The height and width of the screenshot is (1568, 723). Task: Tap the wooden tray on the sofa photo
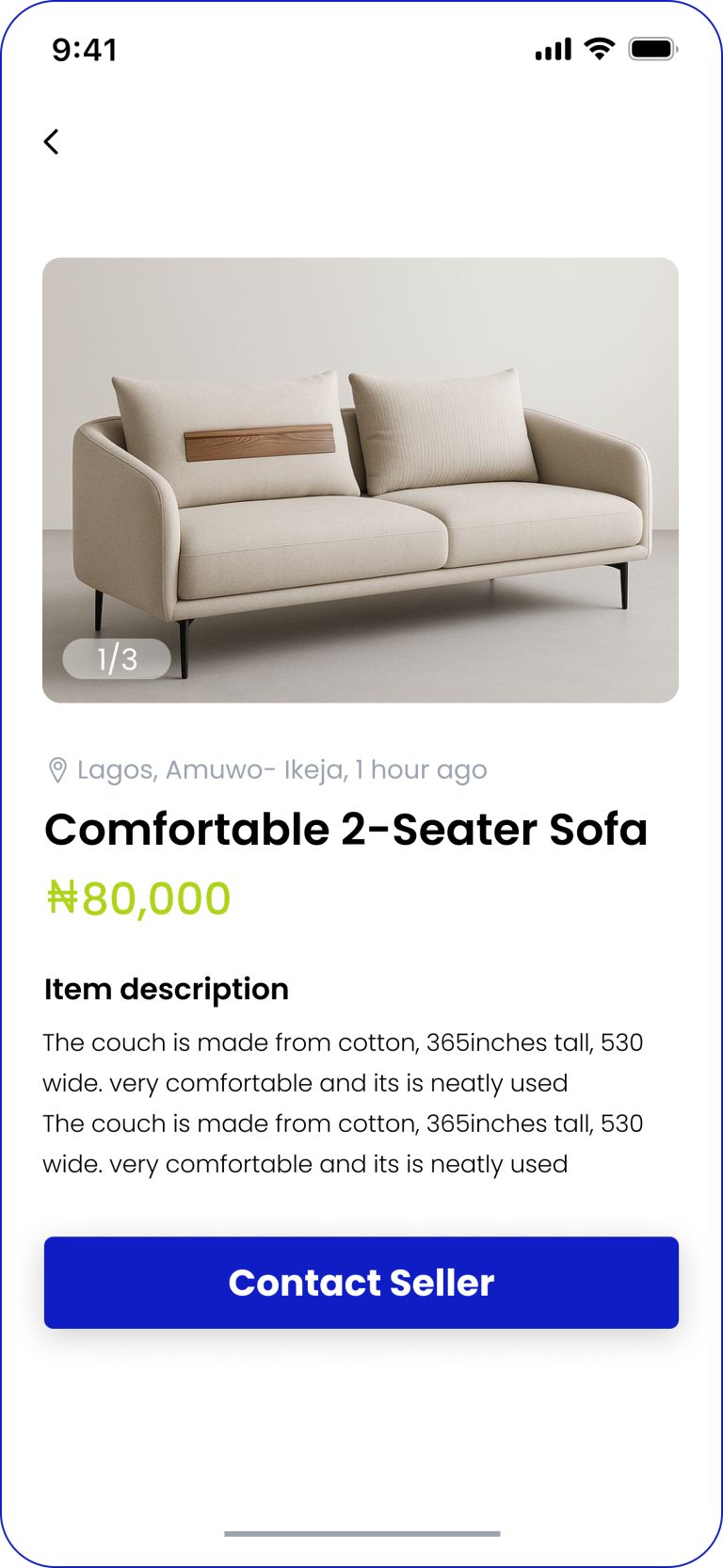tap(260, 442)
